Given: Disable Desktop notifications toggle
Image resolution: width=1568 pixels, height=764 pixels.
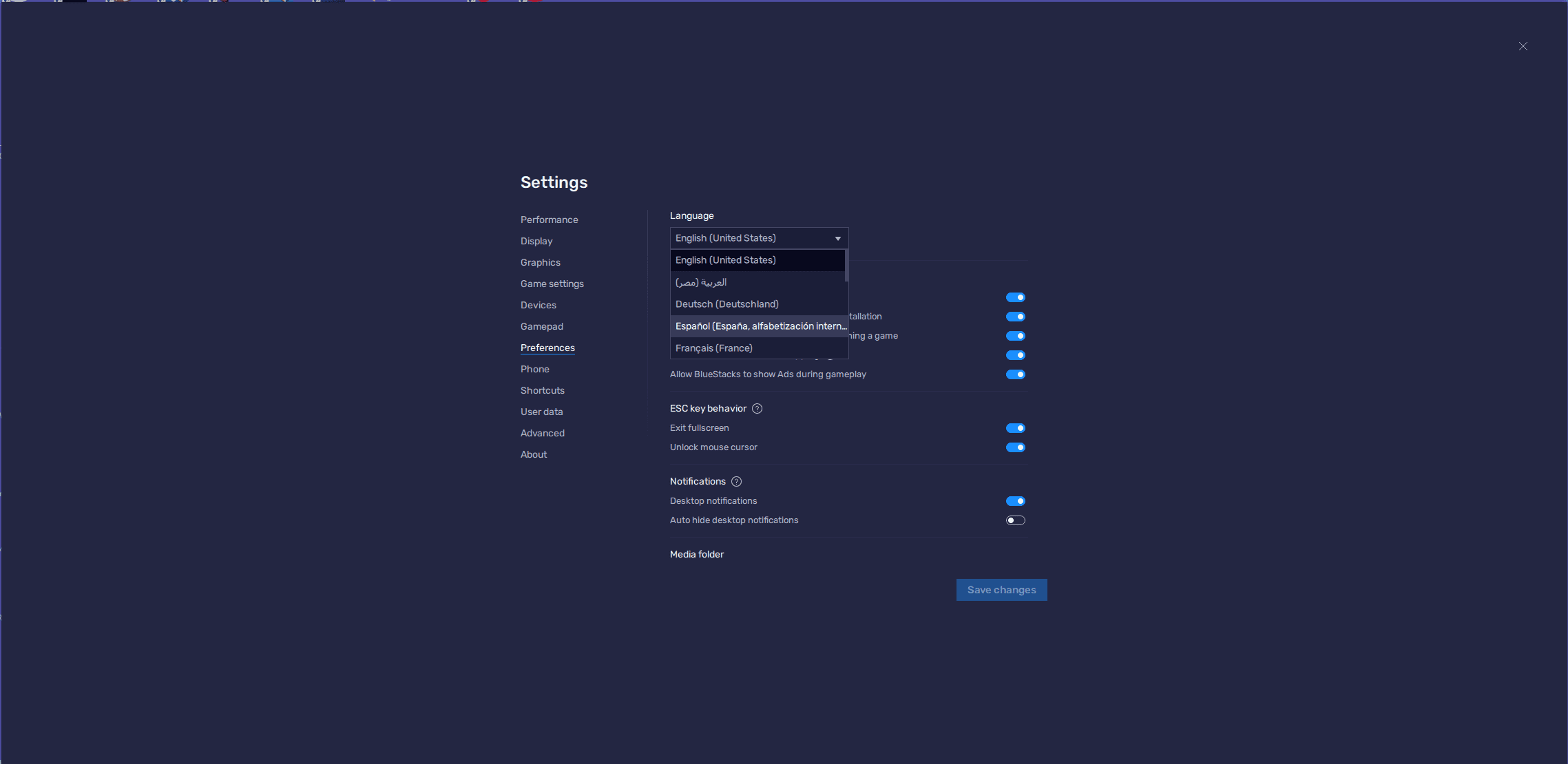Looking at the screenshot, I should (1015, 501).
